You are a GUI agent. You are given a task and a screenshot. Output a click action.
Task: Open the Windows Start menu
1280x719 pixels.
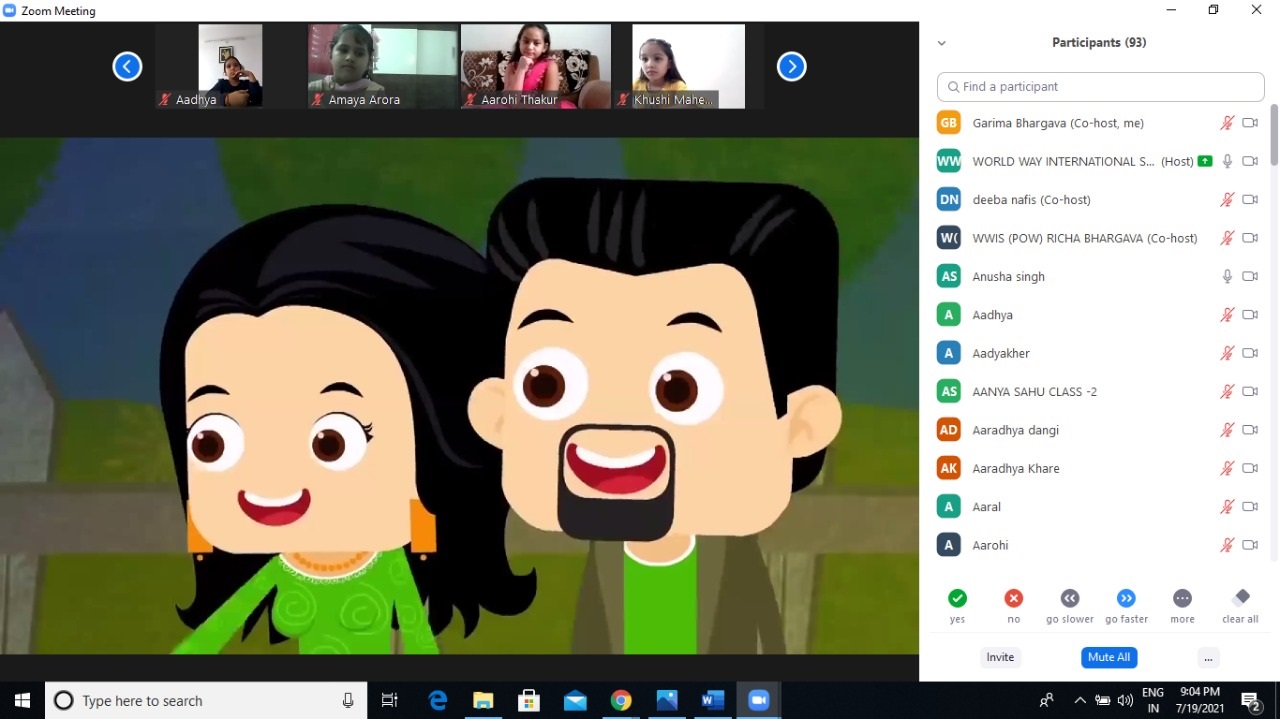coord(22,700)
